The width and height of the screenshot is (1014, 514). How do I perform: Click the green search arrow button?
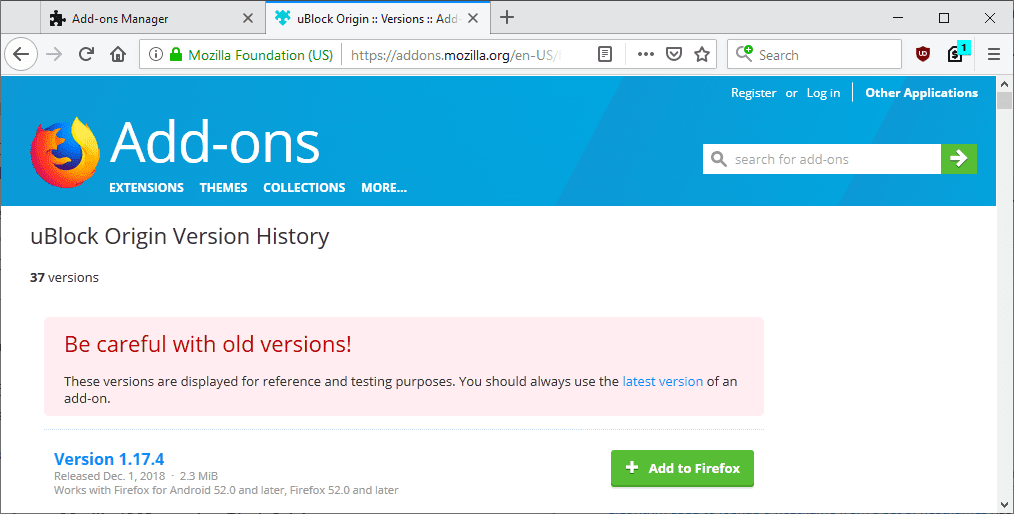point(958,158)
